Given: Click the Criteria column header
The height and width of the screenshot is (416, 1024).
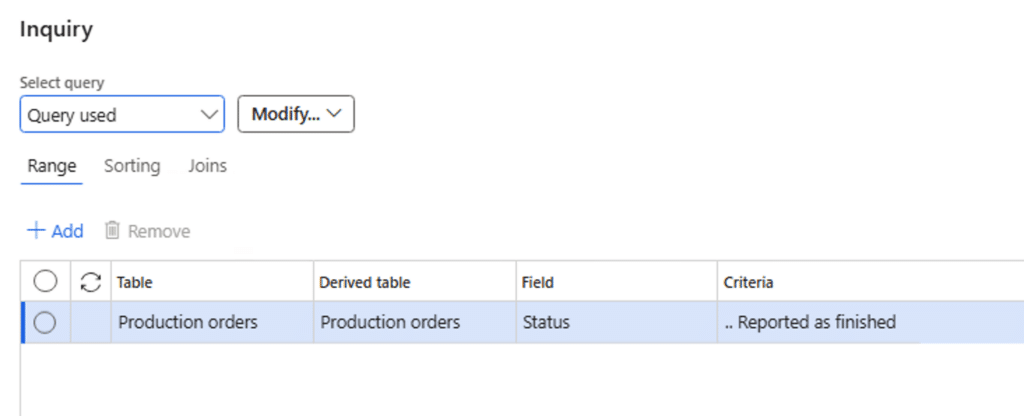Looking at the screenshot, I should tap(748, 283).
